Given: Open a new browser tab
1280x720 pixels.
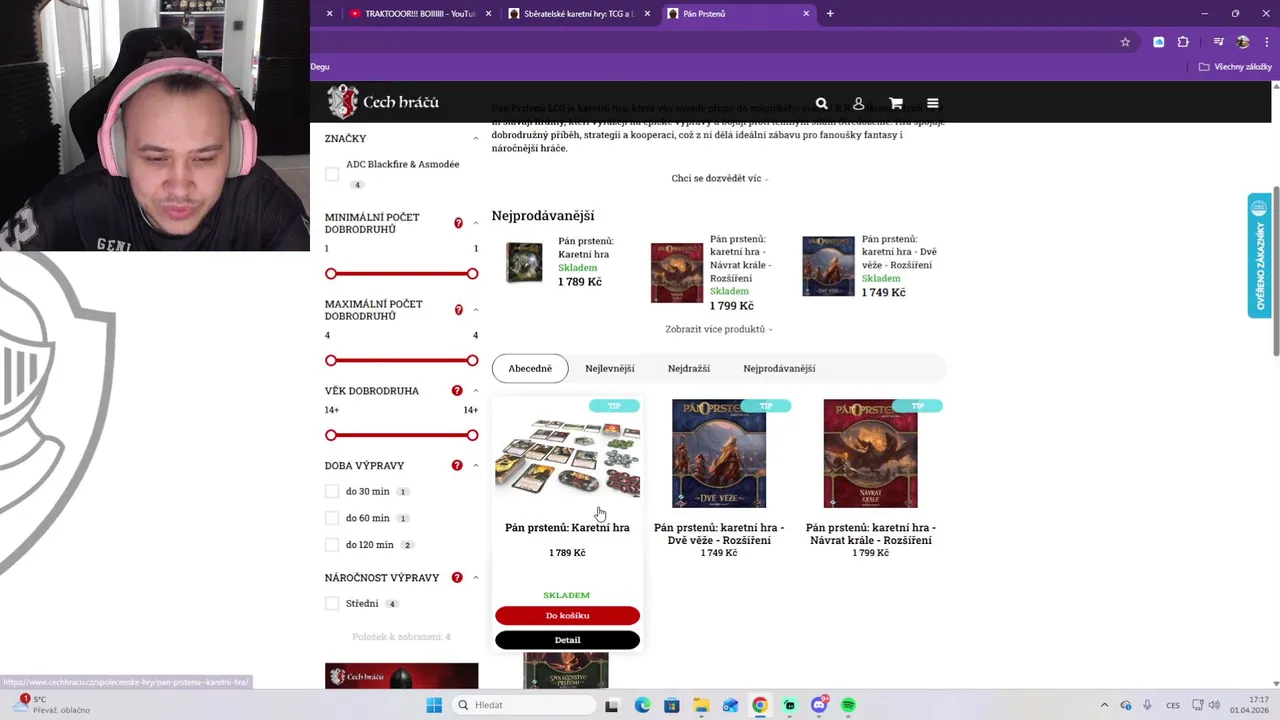Looking at the screenshot, I should pos(830,14).
